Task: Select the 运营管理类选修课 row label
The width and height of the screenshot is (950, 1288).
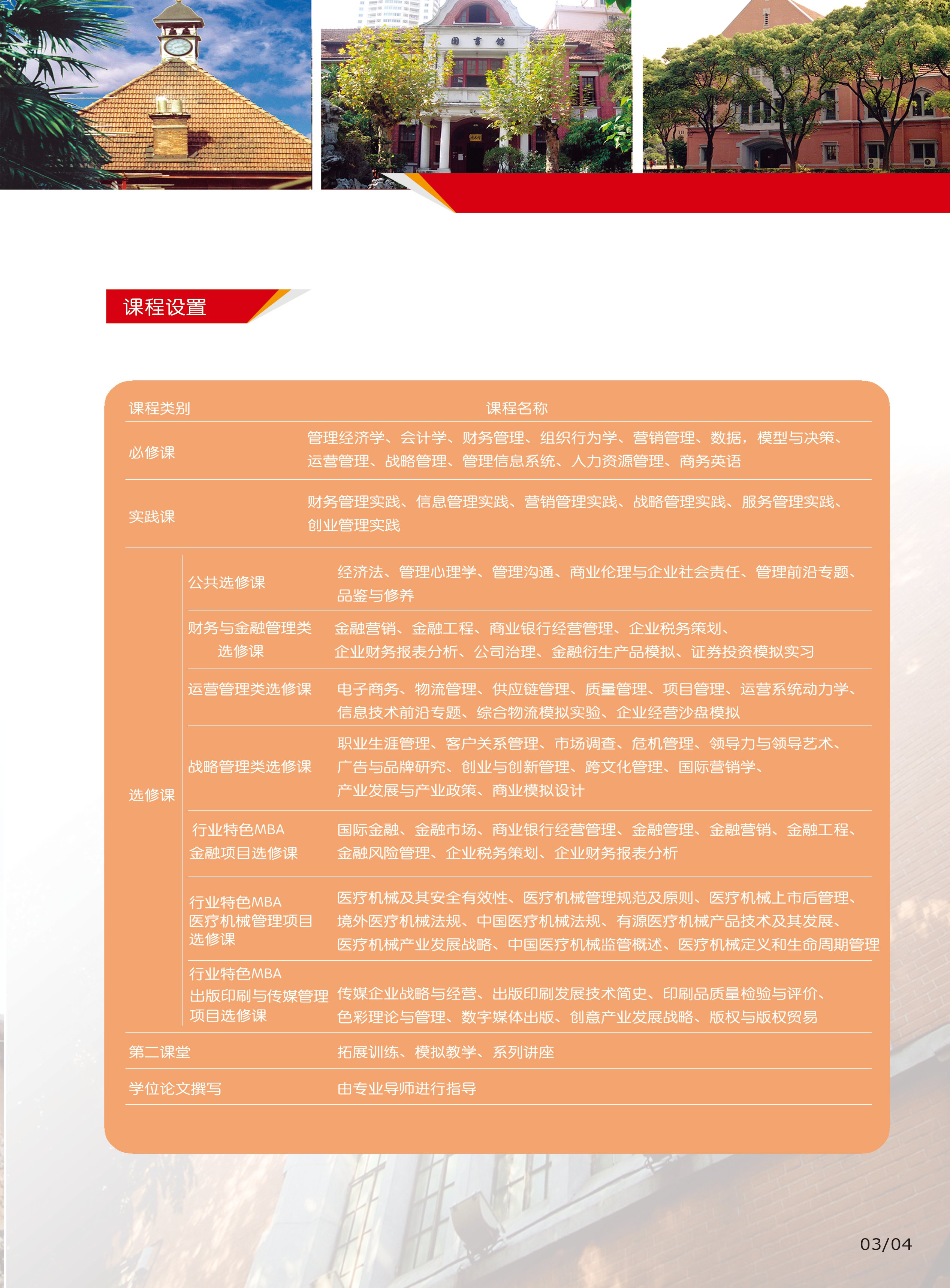Action: click(x=250, y=689)
